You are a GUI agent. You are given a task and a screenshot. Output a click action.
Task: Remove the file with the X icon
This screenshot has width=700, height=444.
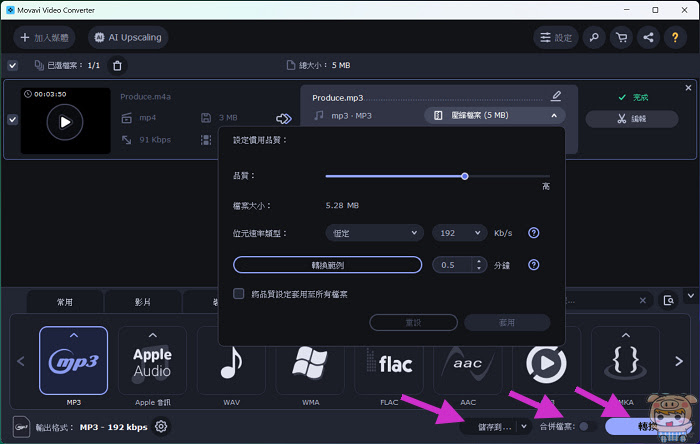click(x=688, y=88)
